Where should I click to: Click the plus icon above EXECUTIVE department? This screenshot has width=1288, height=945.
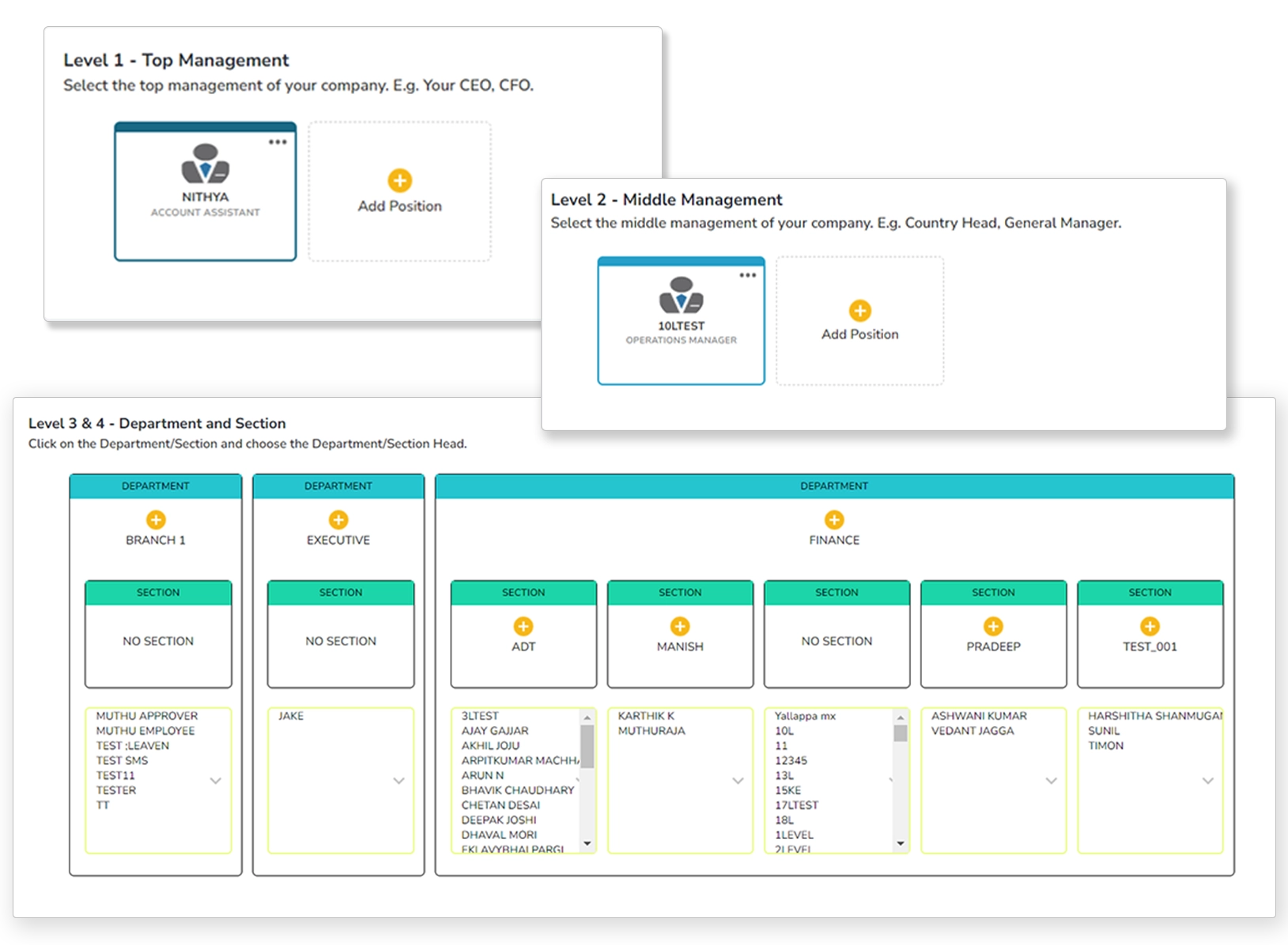(x=338, y=520)
